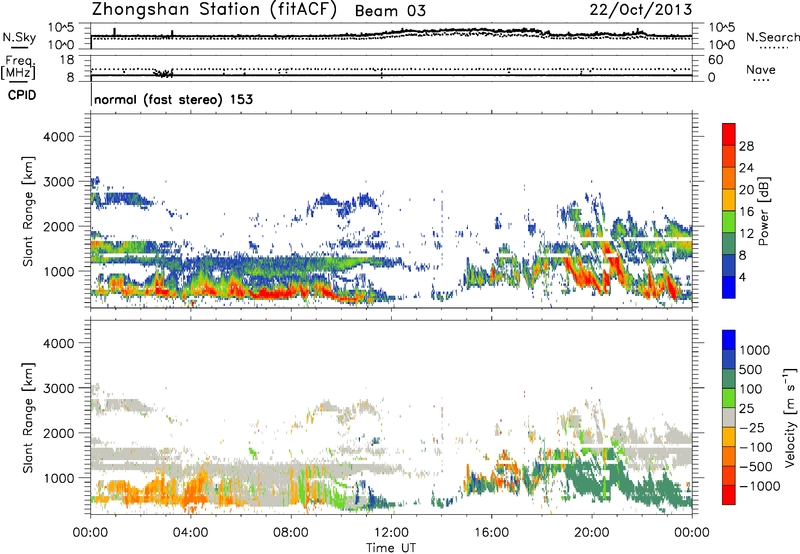
Task: Click the '-1000' velocity colorbar value
Action: (x=760, y=486)
